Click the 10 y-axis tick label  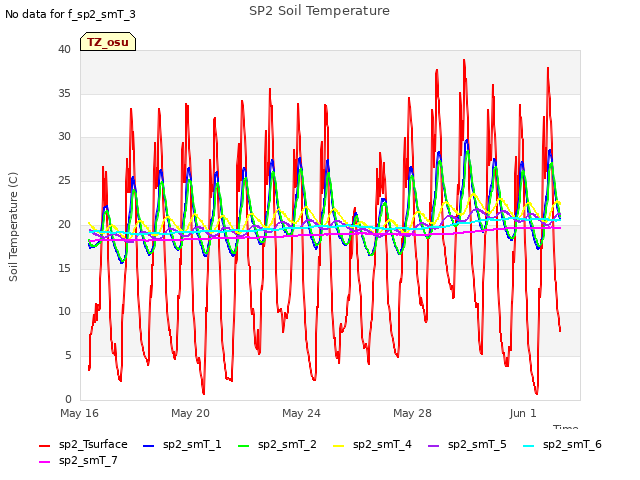pyautogui.click(x=64, y=311)
